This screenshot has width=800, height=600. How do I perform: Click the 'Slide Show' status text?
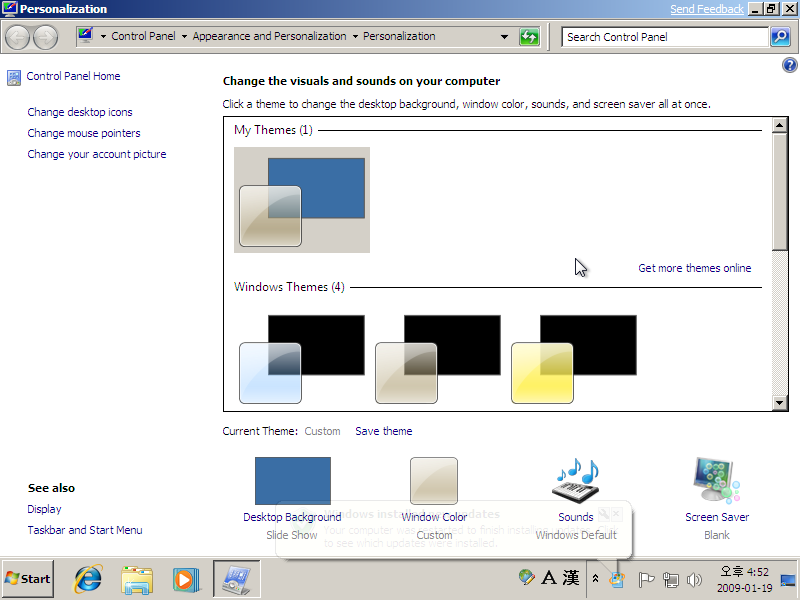(292, 535)
